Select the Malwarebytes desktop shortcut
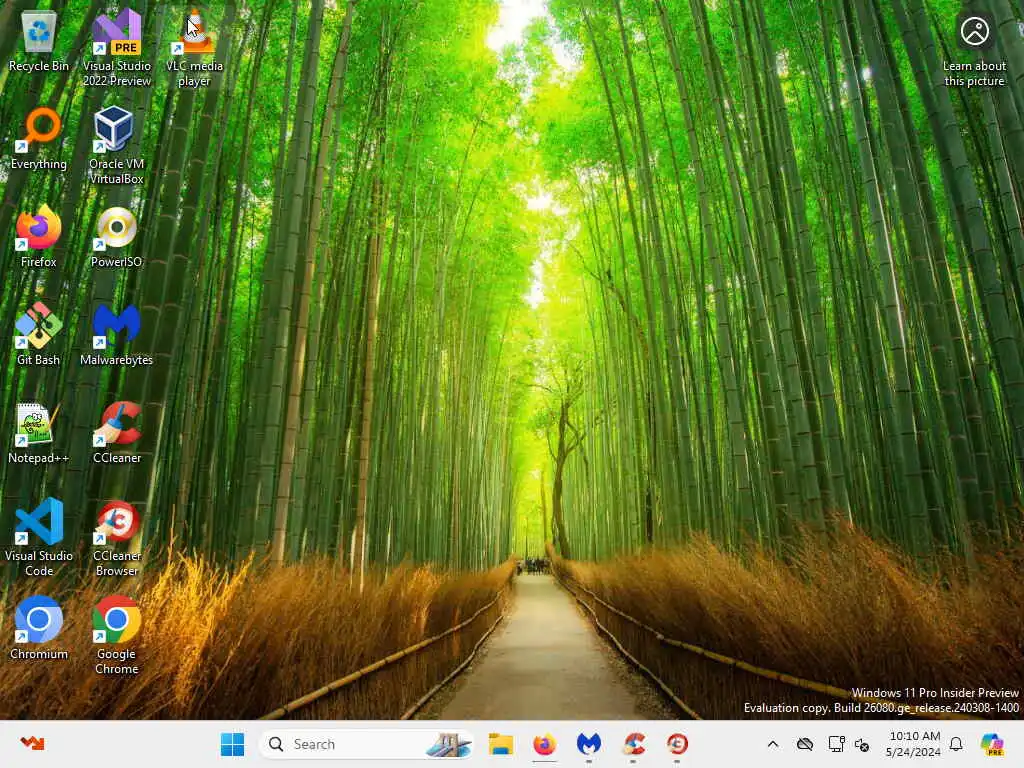The width and height of the screenshot is (1024, 768). click(116, 334)
